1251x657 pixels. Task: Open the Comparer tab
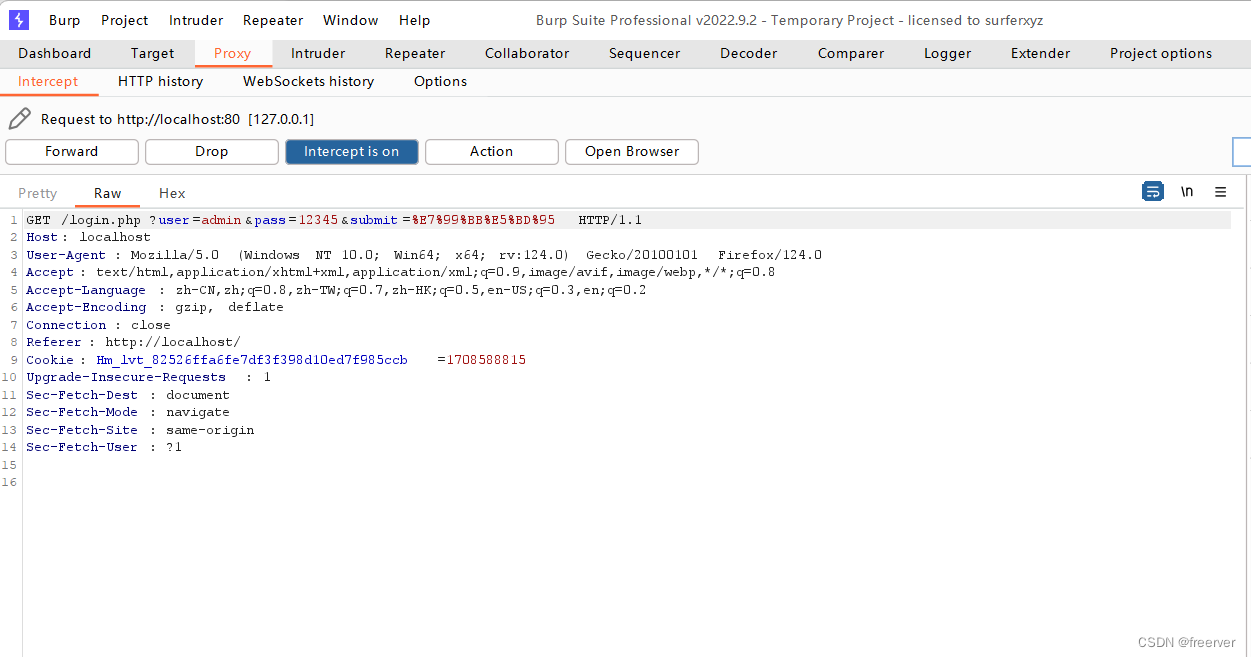(851, 54)
